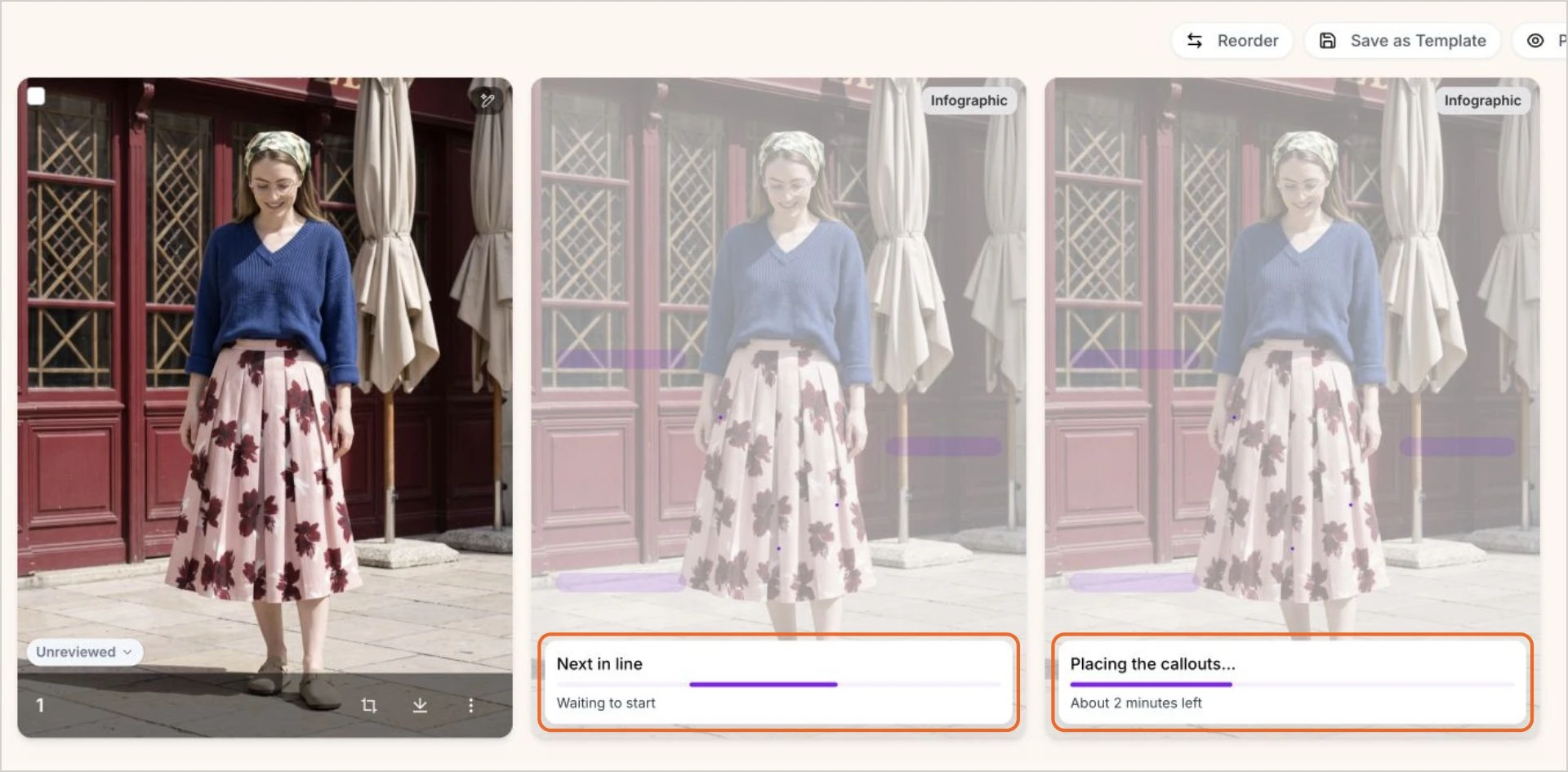This screenshot has height=772, width=1568.
Task: Click the 'Next in line' status text
Action: (x=599, y=664)
